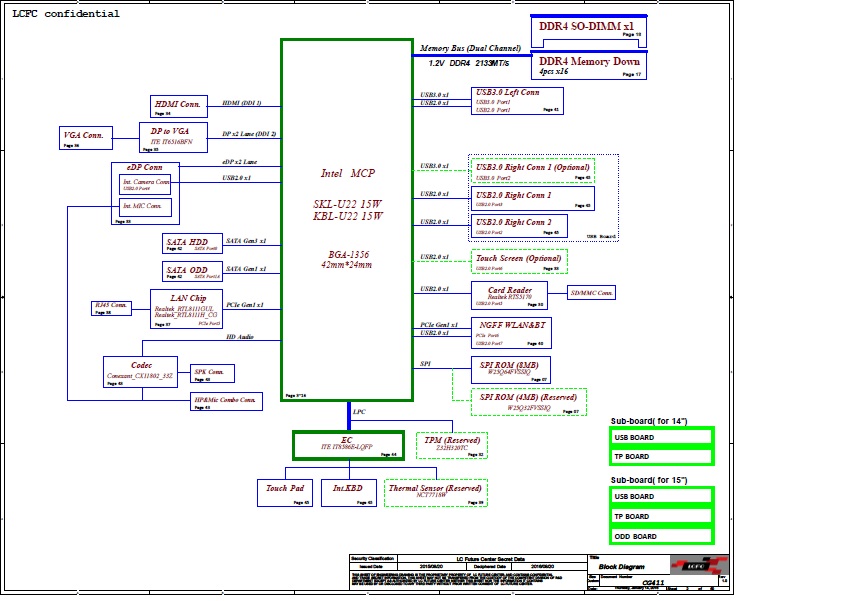Image resolution: width=851 pixels, height=601 pixels.
Task: Click the "DP to VGA" converter block
Action: pyautogui.click(x=173, y=137)
